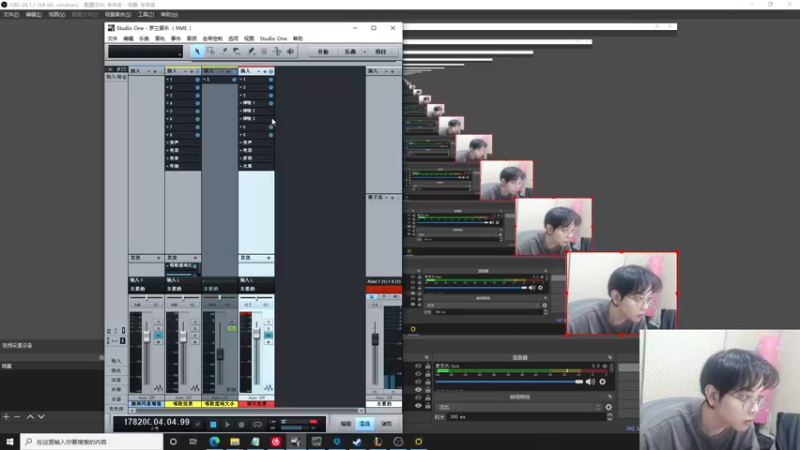The width and height of the screenshot is (800, 450).
Task: Toggle the Loop button in Studio One transport
Action: point(257,424)
